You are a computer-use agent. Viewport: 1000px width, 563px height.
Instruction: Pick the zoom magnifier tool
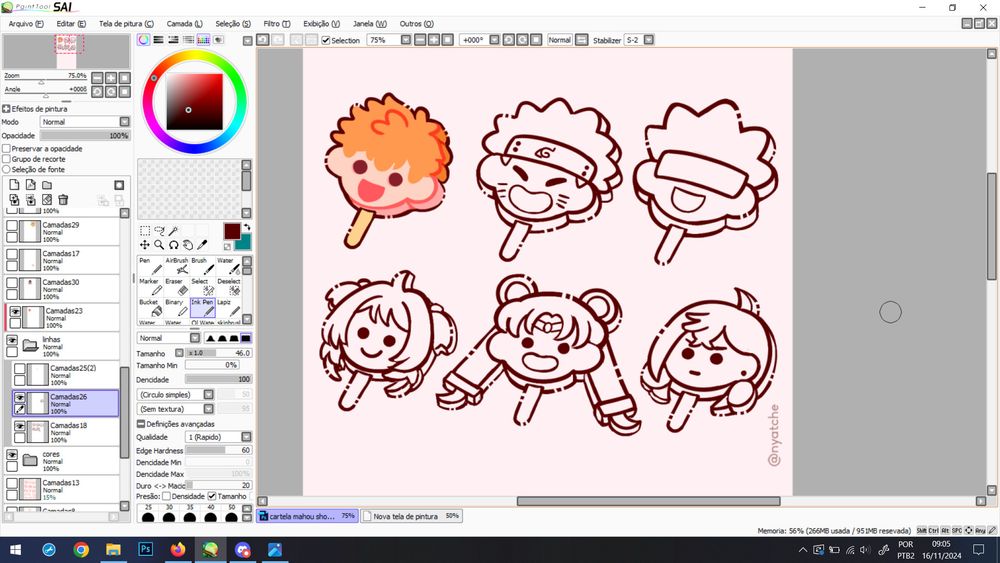pos(159,245)
